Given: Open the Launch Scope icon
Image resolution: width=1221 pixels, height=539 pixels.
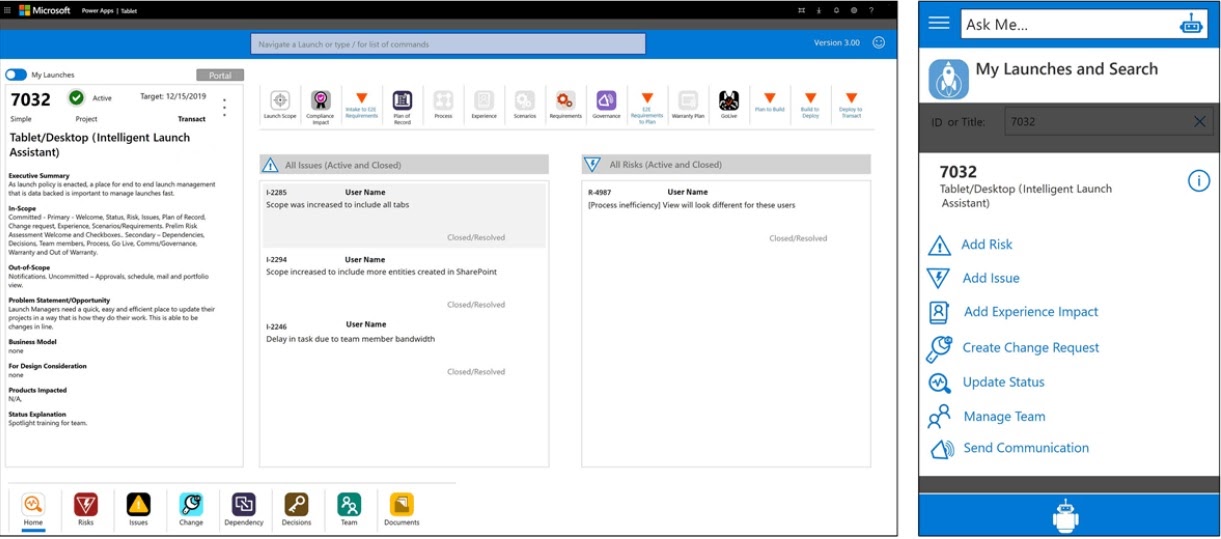Looking at the screenshot, I should pyautogui.click(x=280, y=100).
